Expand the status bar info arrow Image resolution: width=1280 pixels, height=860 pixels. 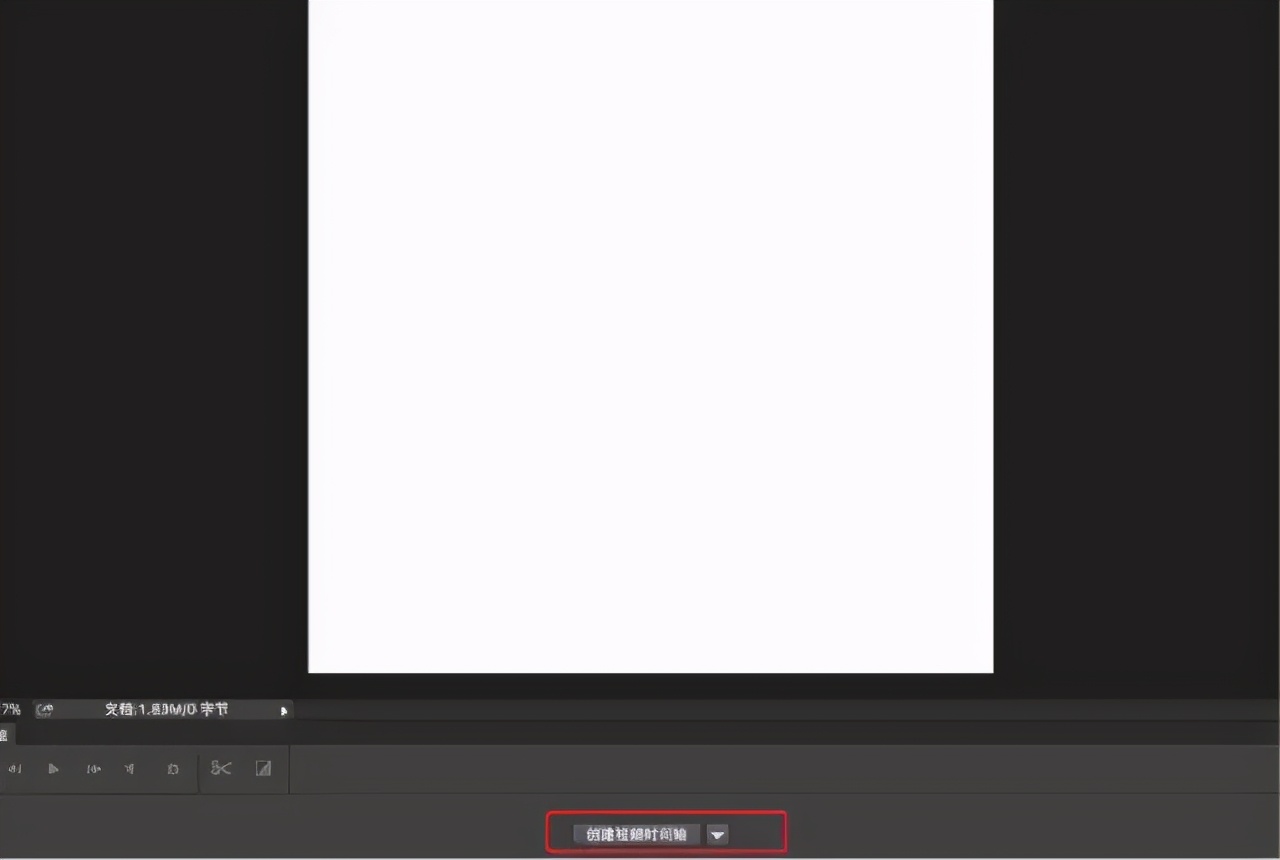(x=284, y=710)
